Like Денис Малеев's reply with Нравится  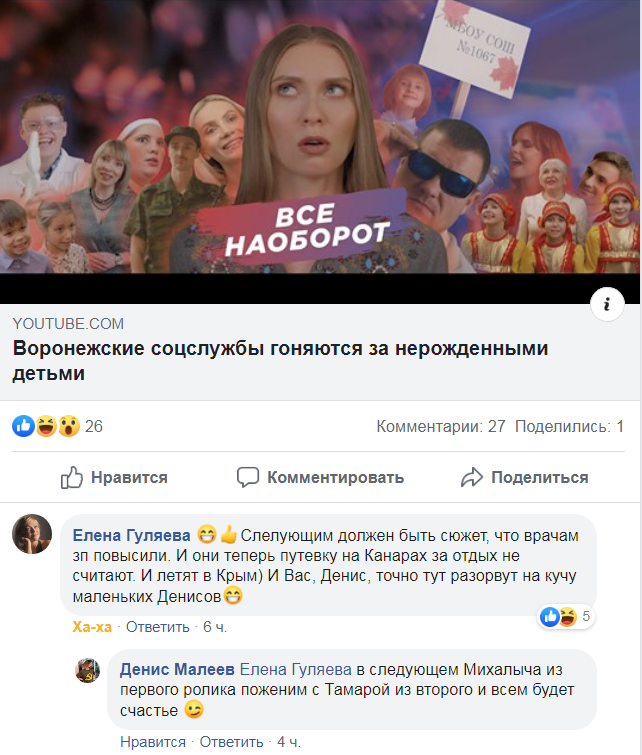(153, 742)
